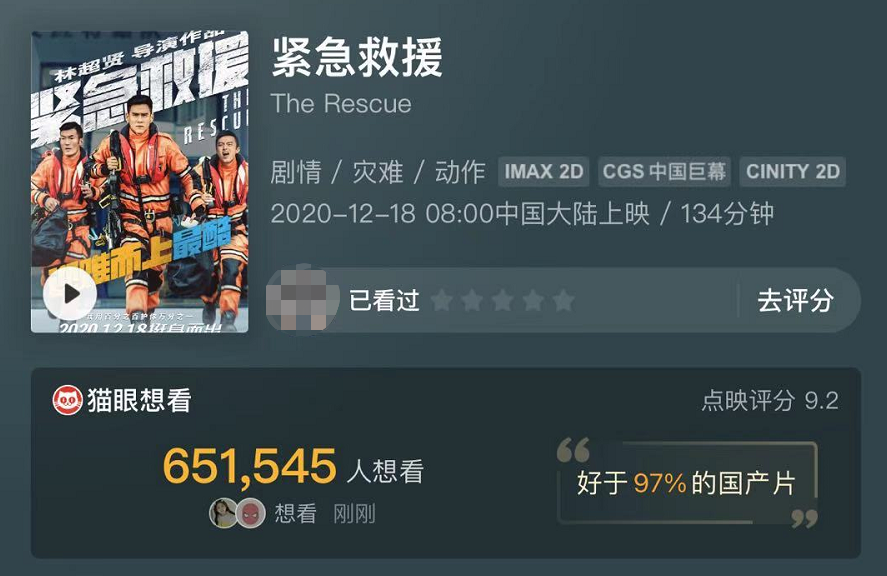Rate with the third star
This screenshot has width=887, height=576.
pos(503,300)
